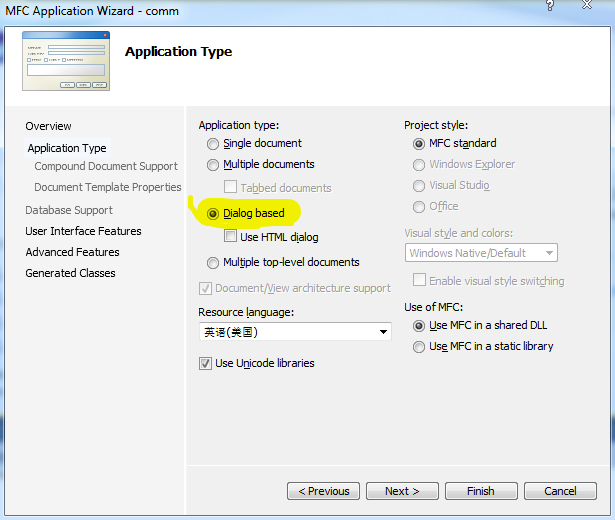Click the help question mark icon
Image resolution: width=615 pixels, height=520 pixels.
click(x=550, y=5)
